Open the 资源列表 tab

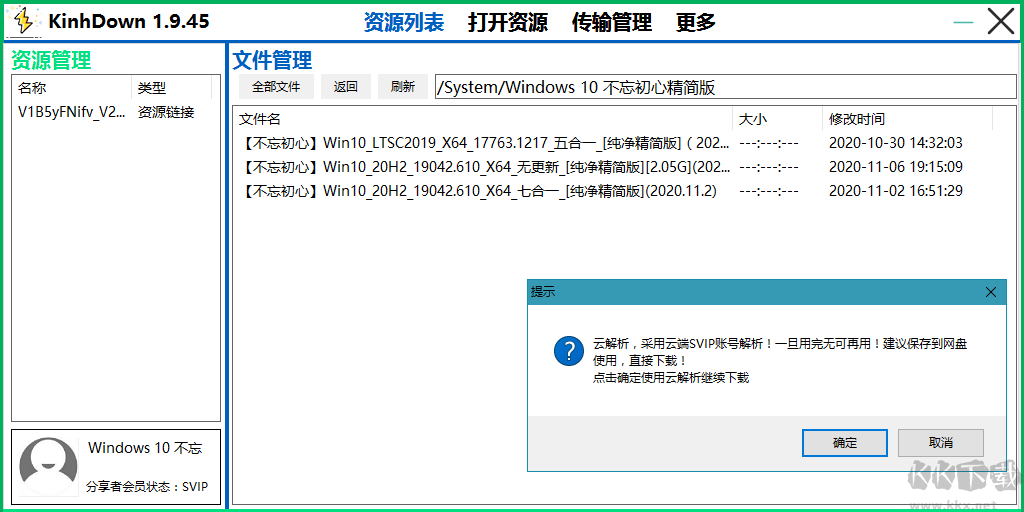(404, 22)
